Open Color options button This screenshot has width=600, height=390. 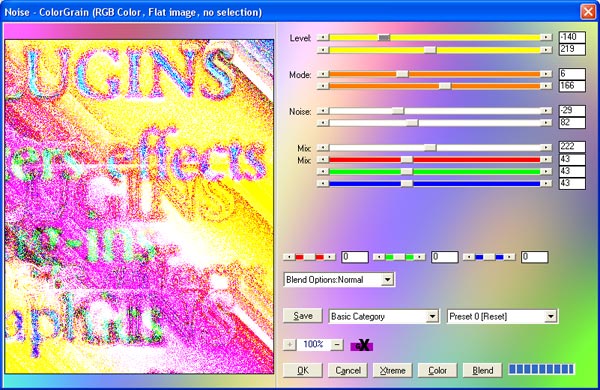437,370
